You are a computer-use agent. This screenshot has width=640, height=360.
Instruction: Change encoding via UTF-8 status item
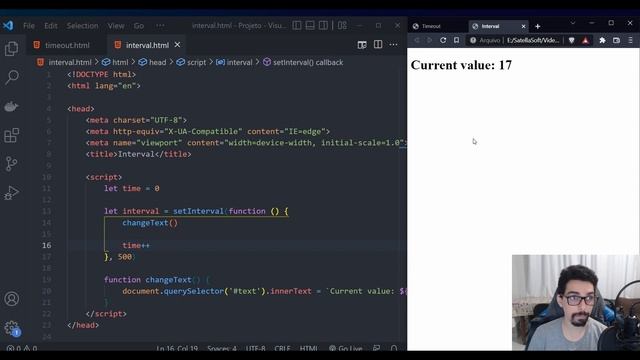256,348
